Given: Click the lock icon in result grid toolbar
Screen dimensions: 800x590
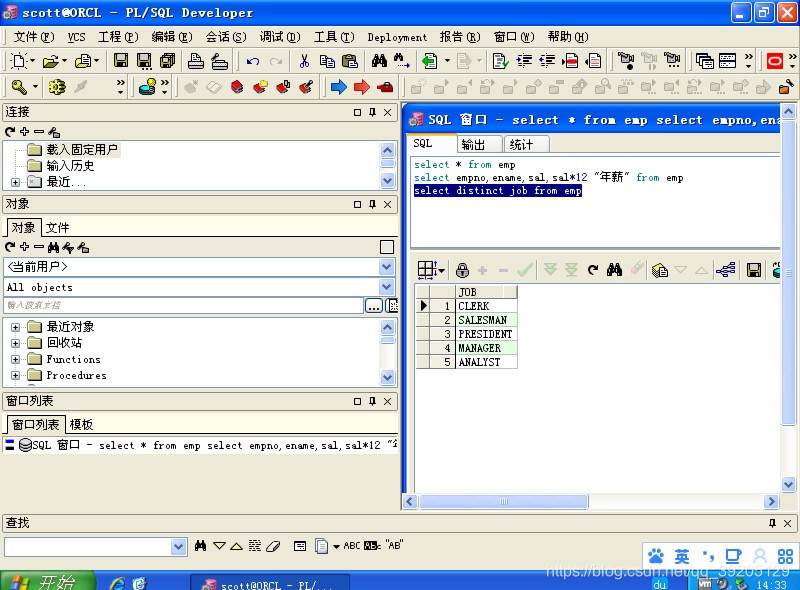Looking at the screenshot, I should point(462,269).
